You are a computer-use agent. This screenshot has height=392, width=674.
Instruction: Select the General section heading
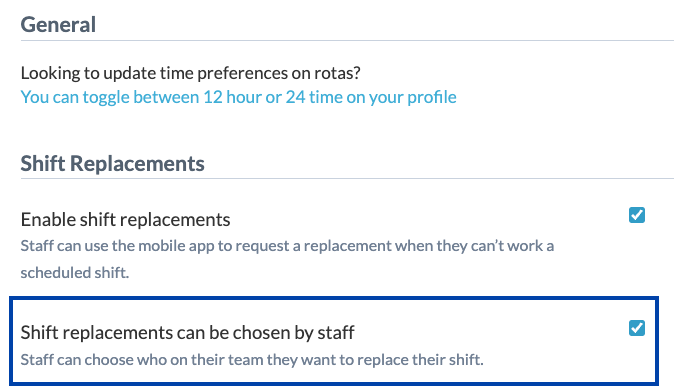pyautogui.click(x=58, y=24)
